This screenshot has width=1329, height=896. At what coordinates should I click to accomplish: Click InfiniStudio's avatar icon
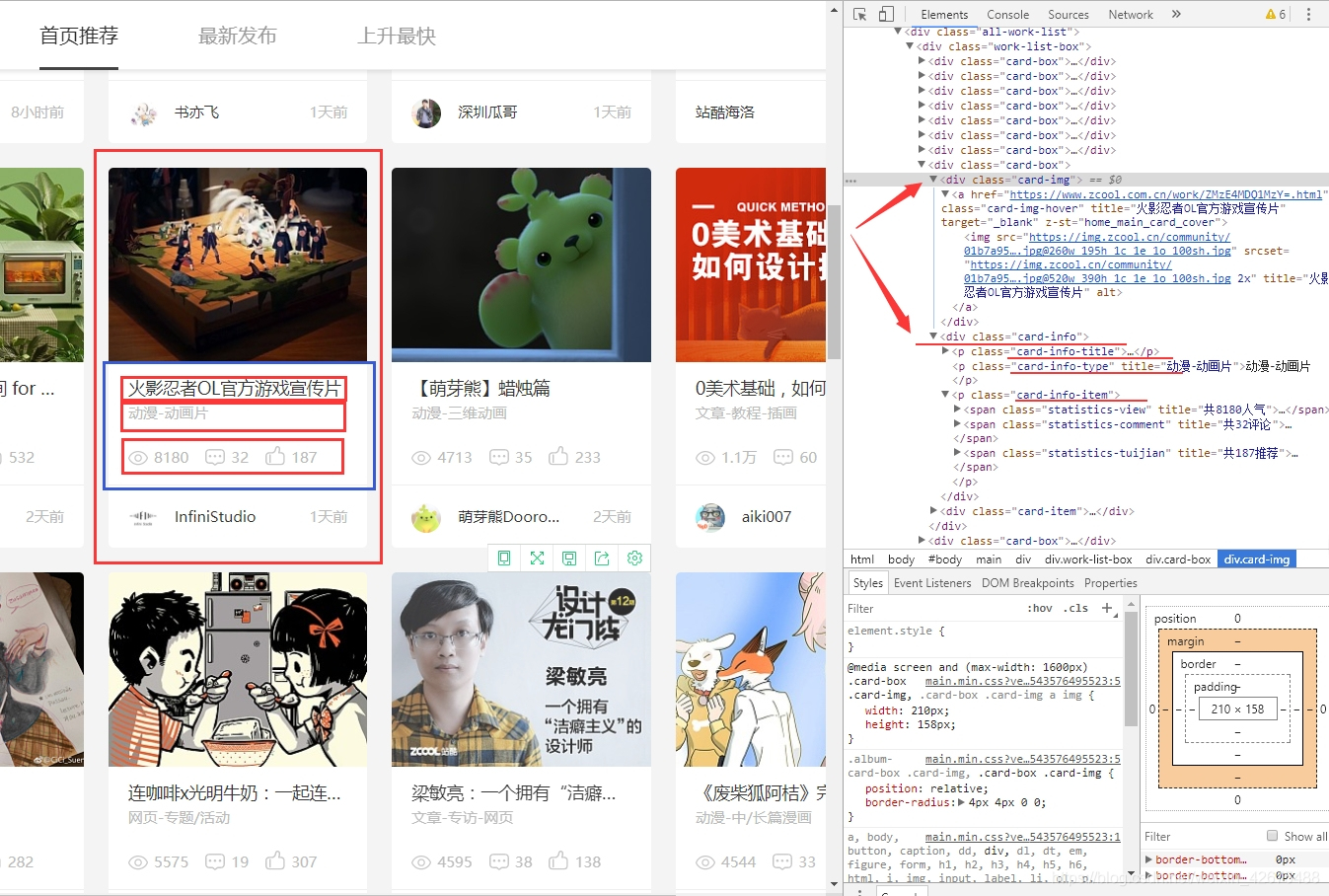point(143,517)
